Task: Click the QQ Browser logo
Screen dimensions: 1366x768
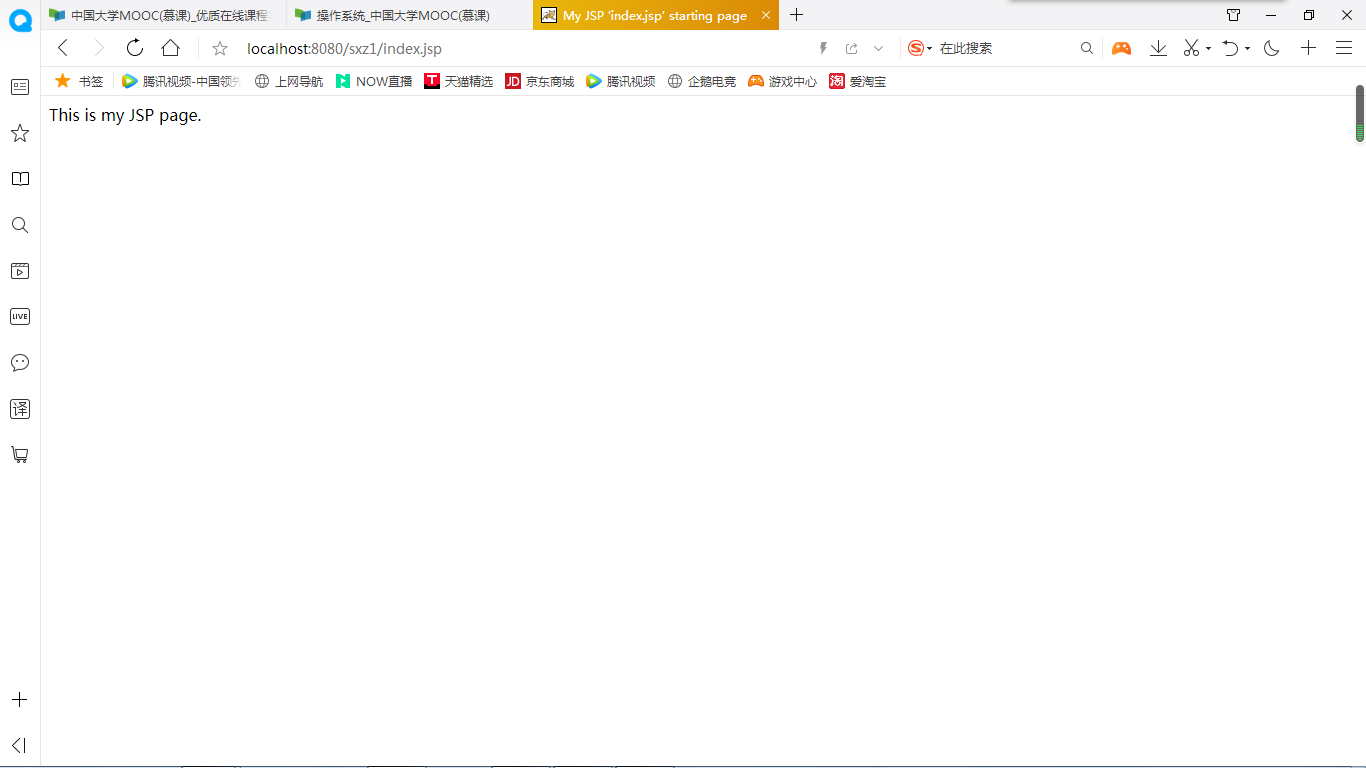Action: tap(20, 21)
